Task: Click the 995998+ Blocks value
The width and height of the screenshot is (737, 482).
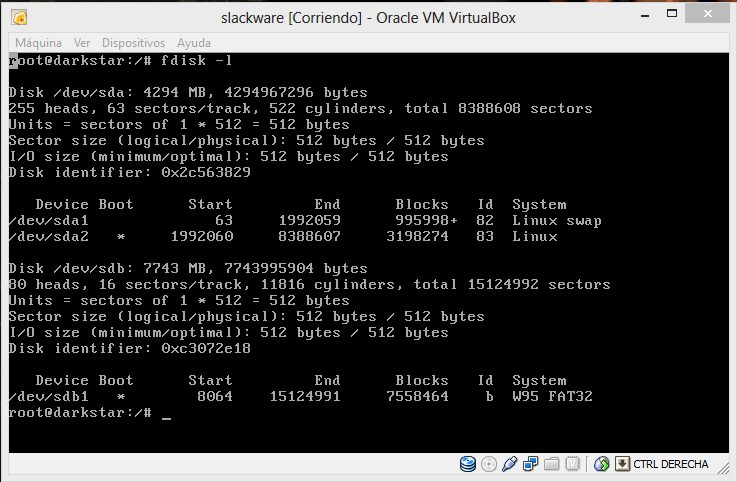Action: [x=426, y=221]
